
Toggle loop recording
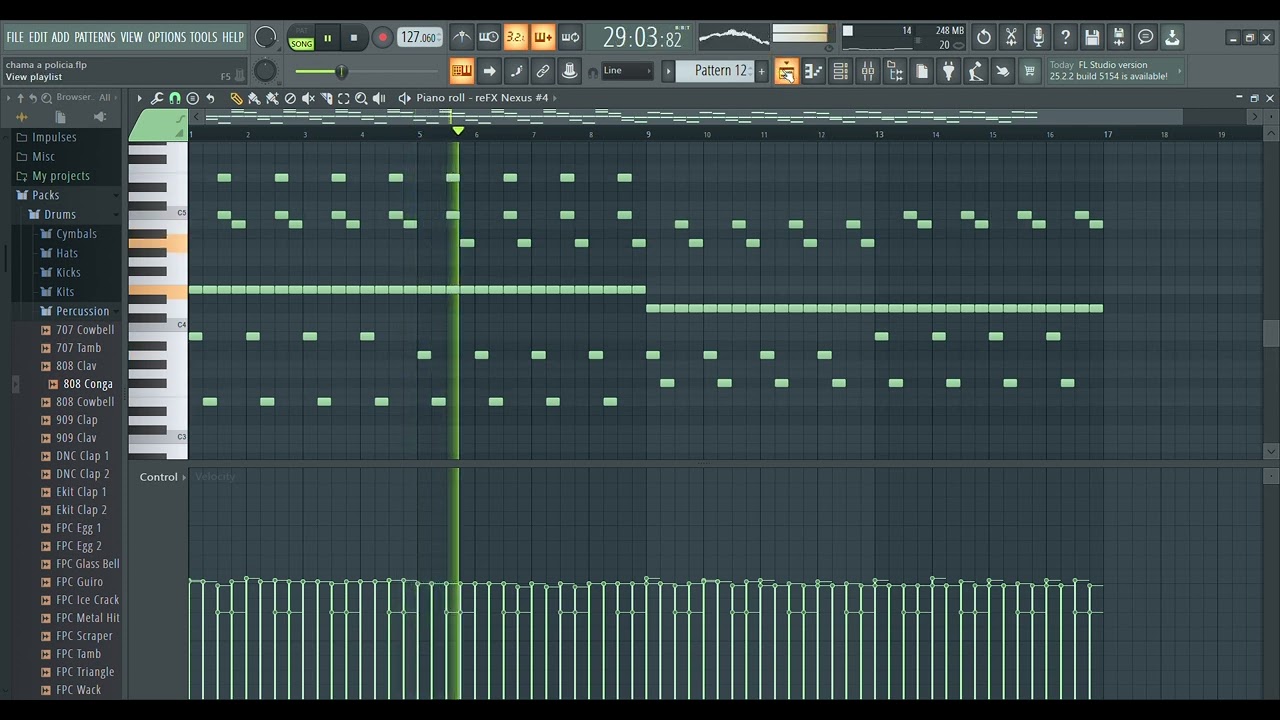pyautogui.click(x=570, y=38)
